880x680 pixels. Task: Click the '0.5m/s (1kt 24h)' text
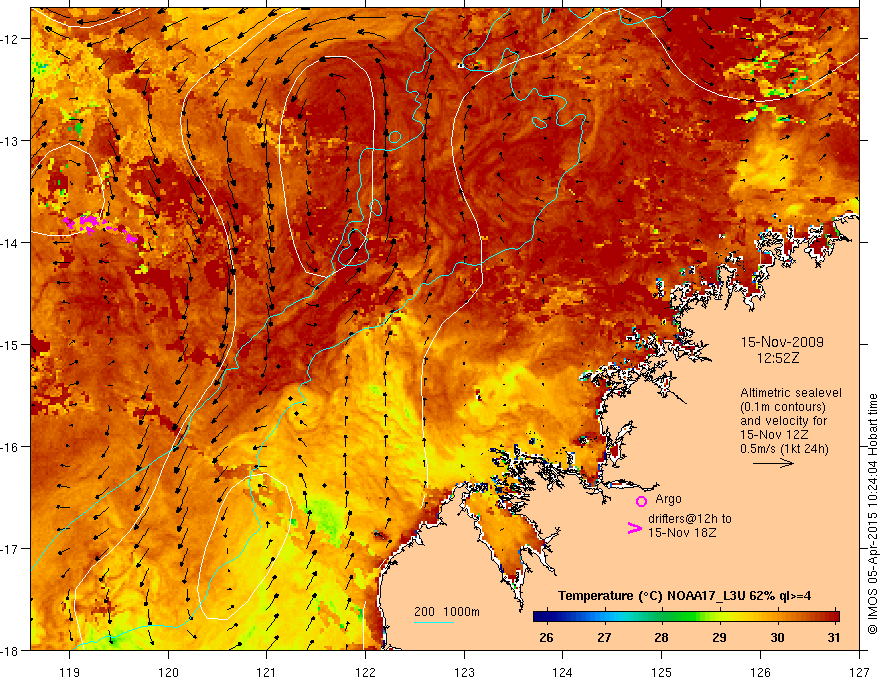tap(784, 449)
